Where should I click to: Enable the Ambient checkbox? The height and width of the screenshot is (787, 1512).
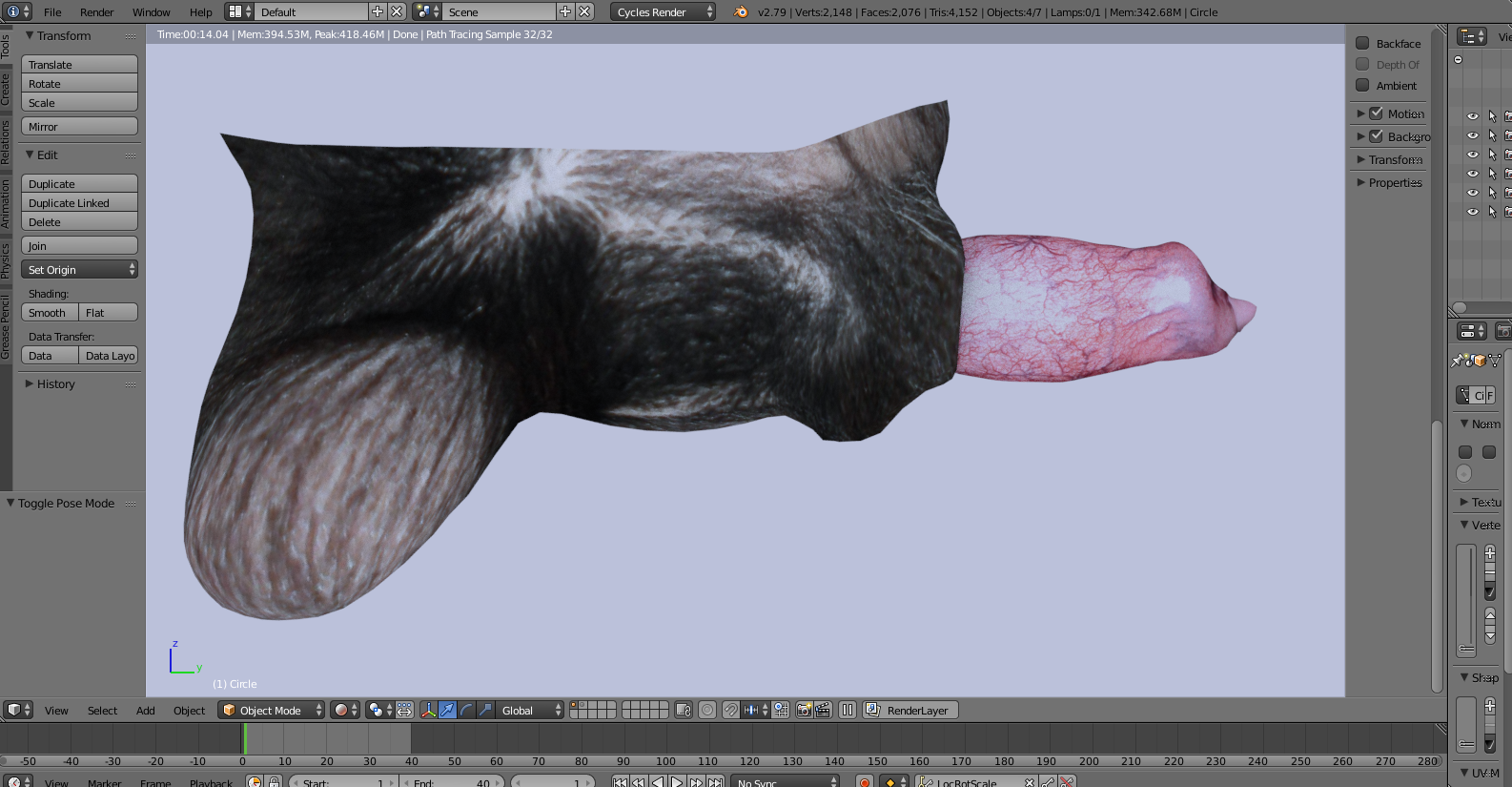tap(1362, 85)
